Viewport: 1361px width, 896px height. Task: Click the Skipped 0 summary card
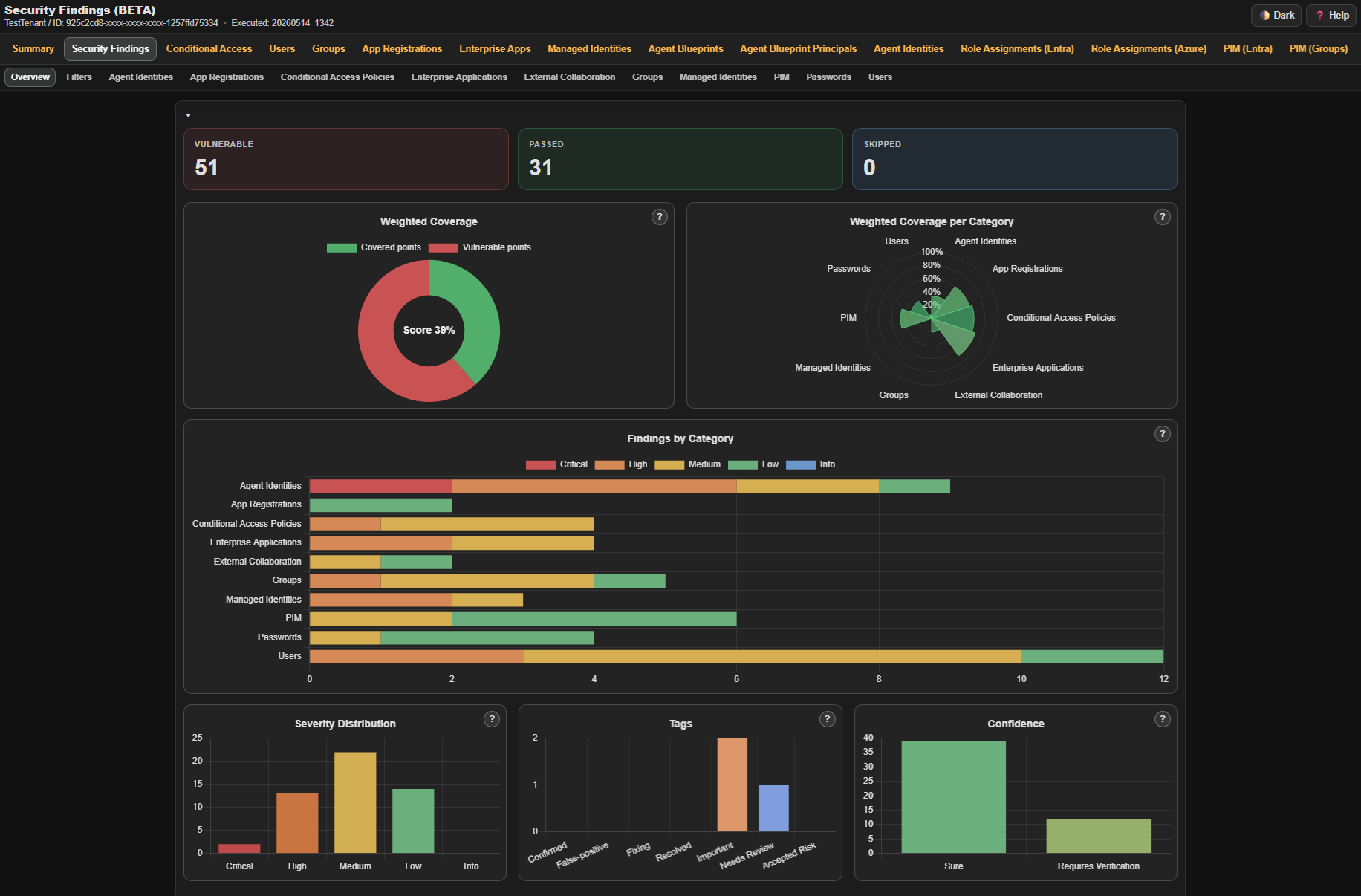(1015, 159)
